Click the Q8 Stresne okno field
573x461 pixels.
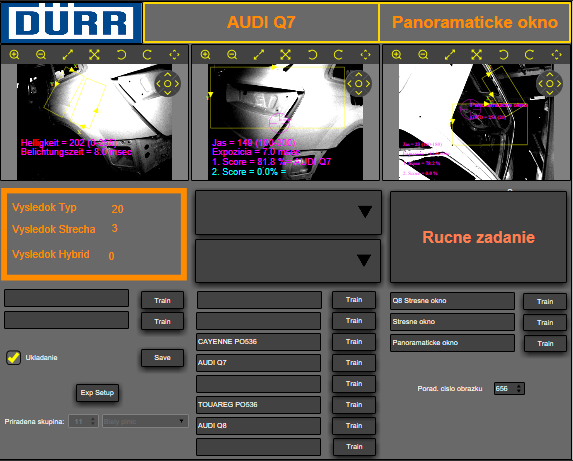point(452,301)
